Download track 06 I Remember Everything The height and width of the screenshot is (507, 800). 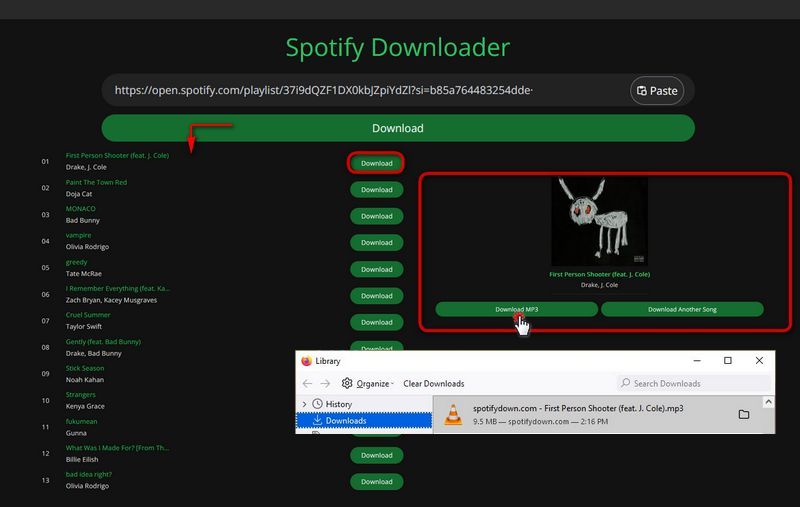click(377, 296)
